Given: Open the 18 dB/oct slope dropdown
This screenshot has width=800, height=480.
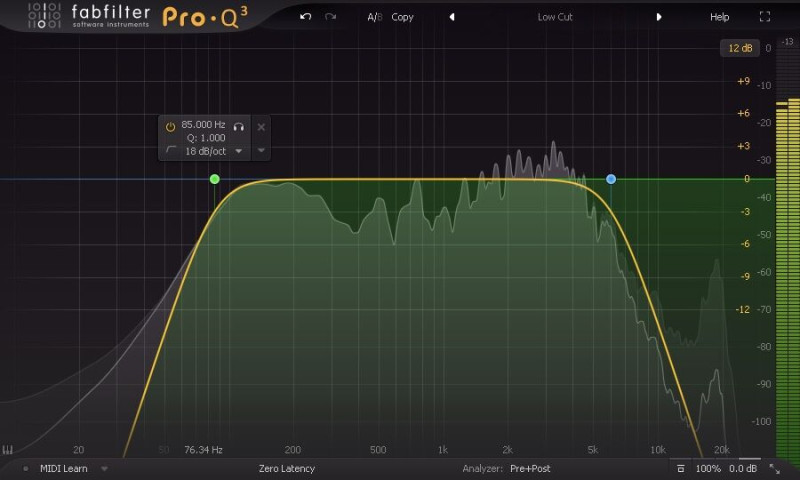Looking at the screenshot, I should [x=213, y=151].
